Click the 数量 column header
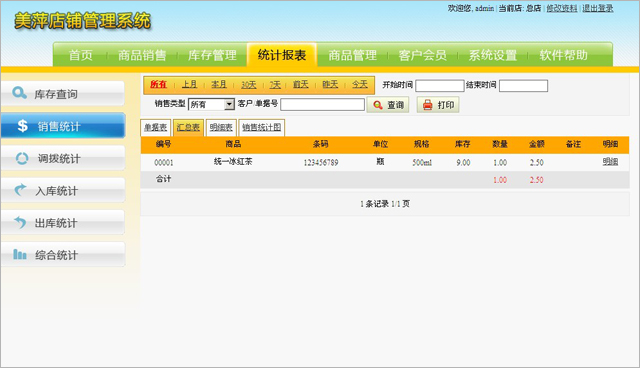 pos(500,144)
